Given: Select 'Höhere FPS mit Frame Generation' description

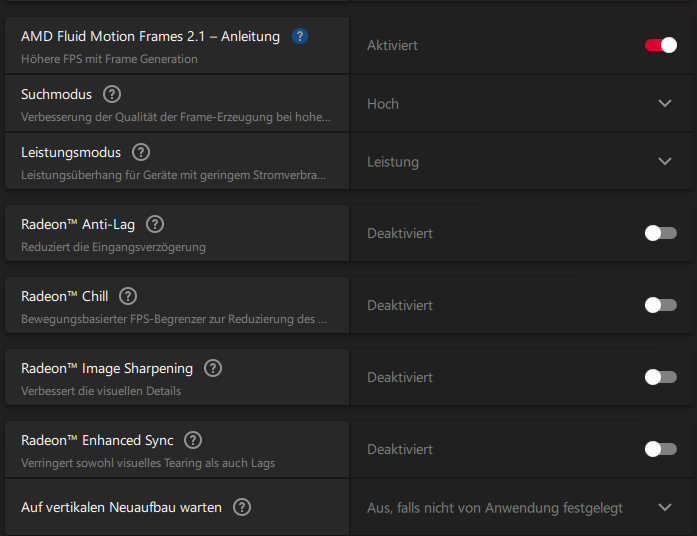Looking at the screenshot, I should tap(109, 59).
